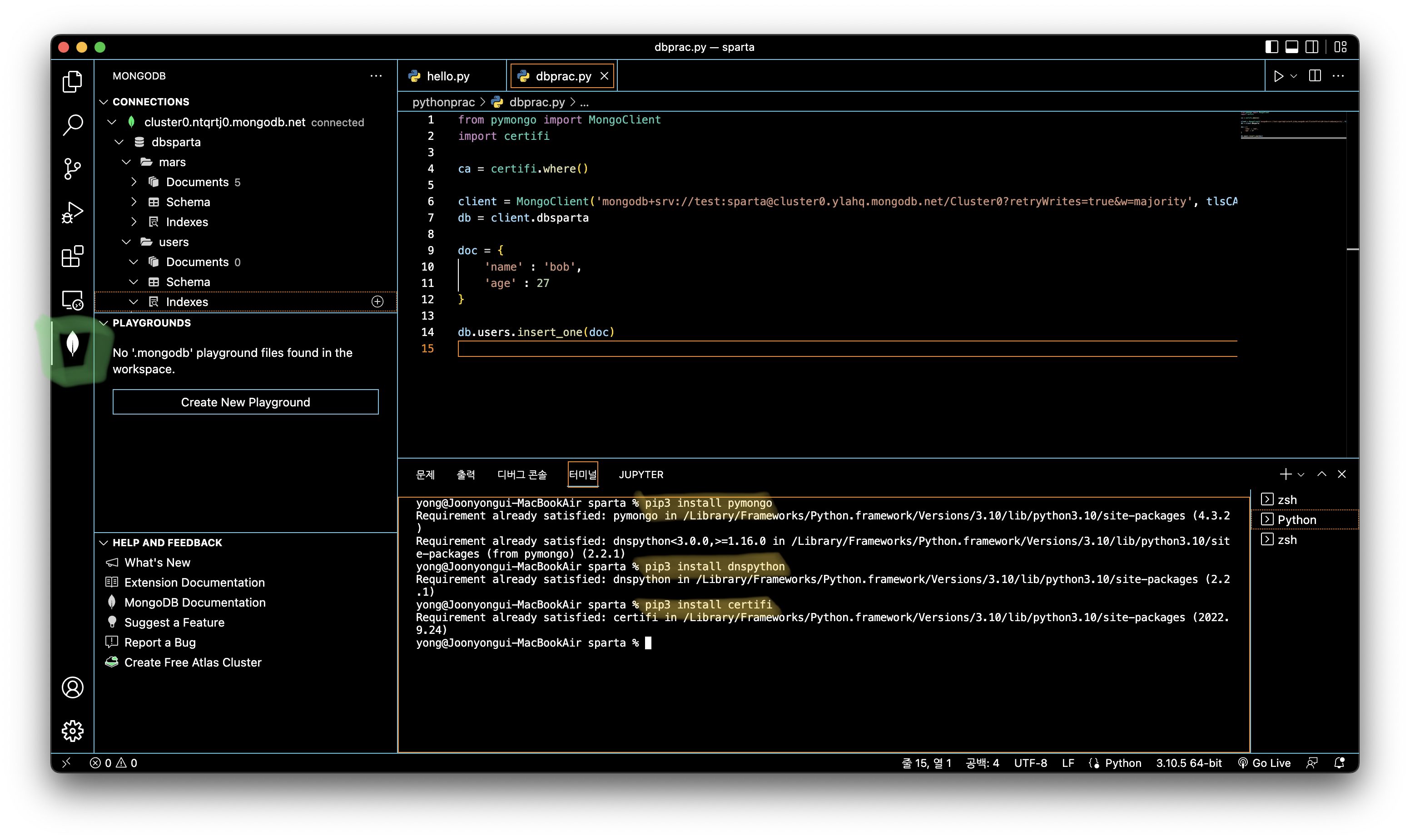Click Create New Playground button
Screen dimensions: 1410x840
(x=246, y=402)
